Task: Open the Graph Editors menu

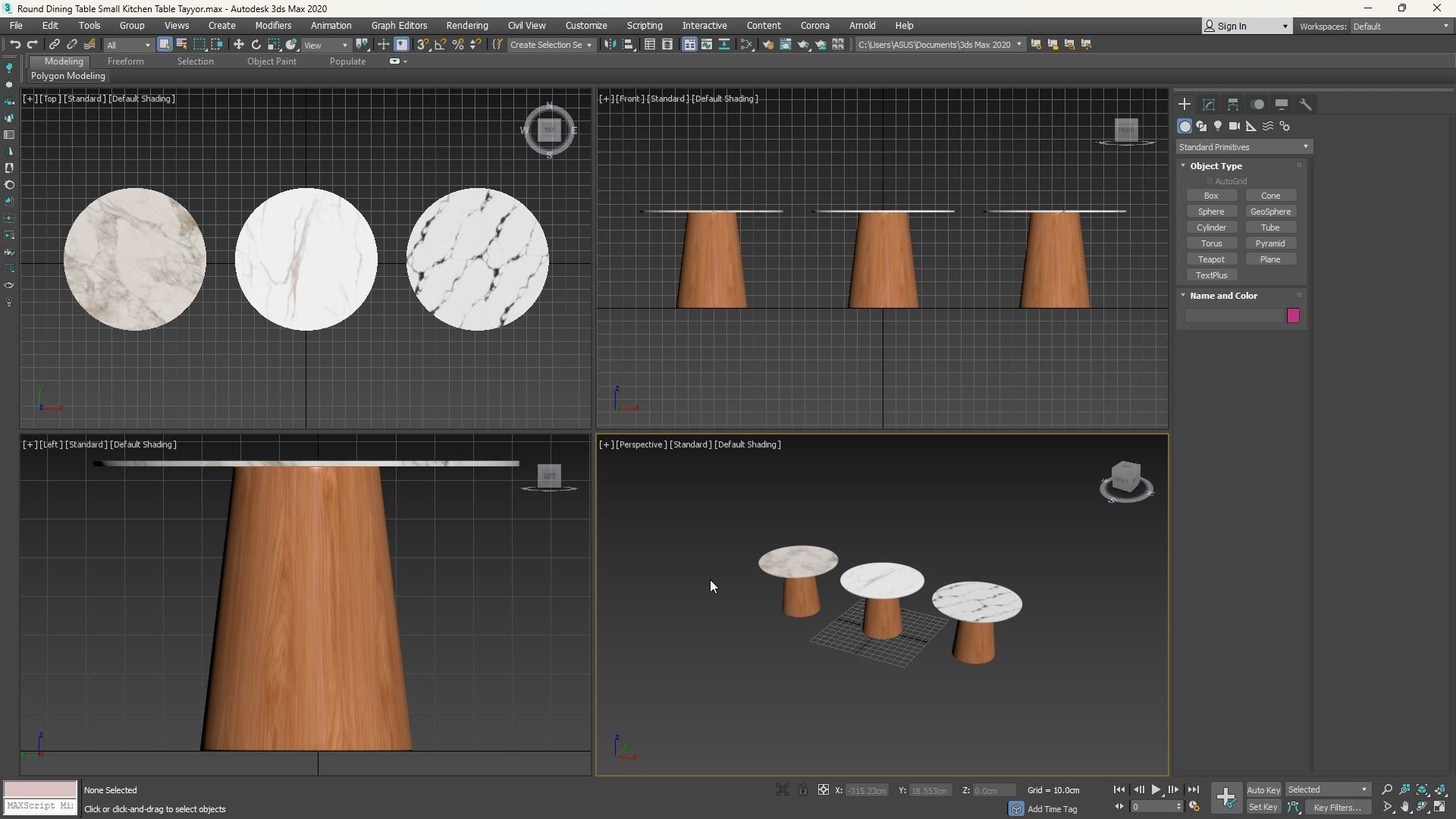Action: 399,26
